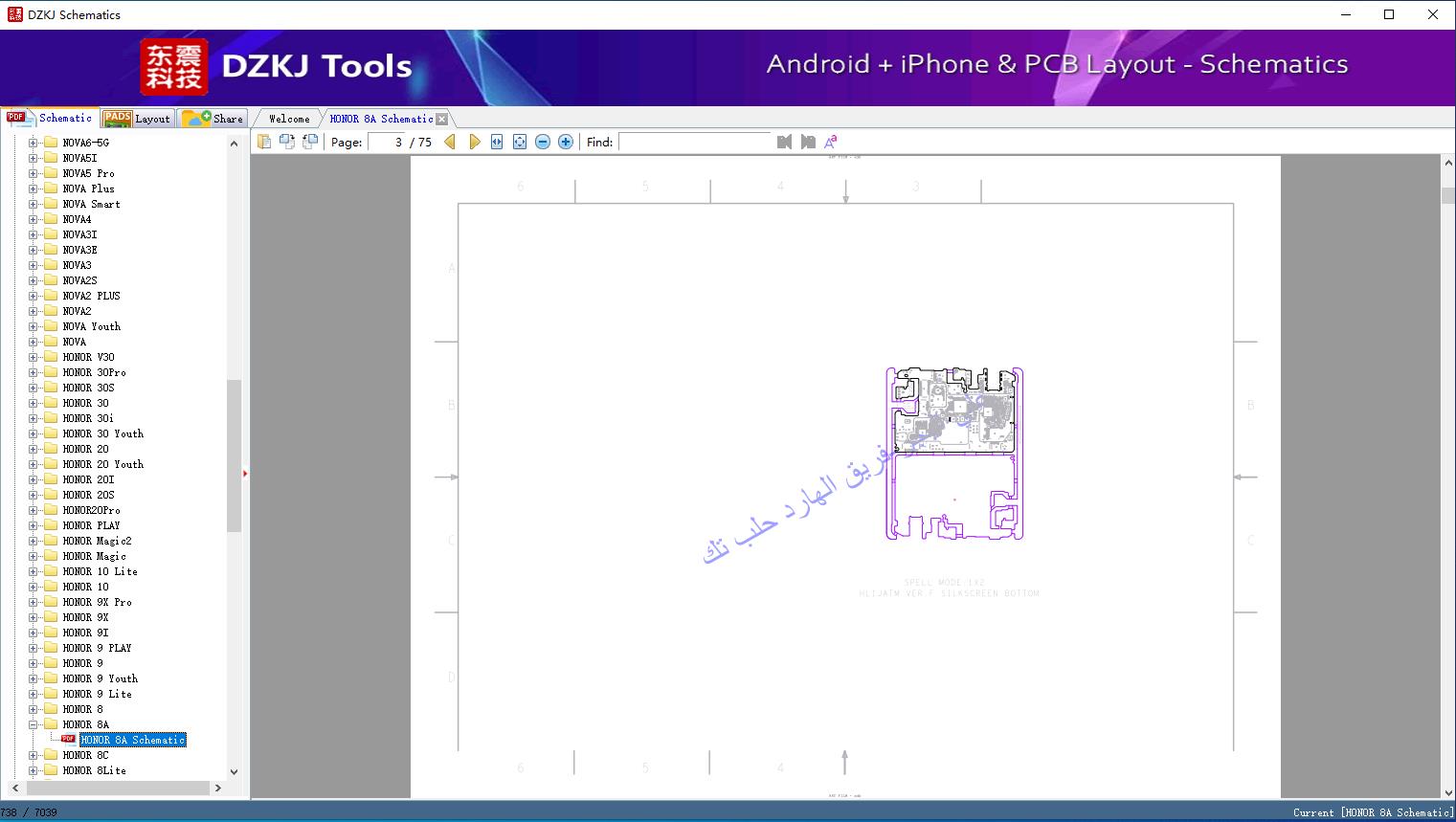1456x822 pixels.
Task: Find previous search match
Action: coord(785,142)
